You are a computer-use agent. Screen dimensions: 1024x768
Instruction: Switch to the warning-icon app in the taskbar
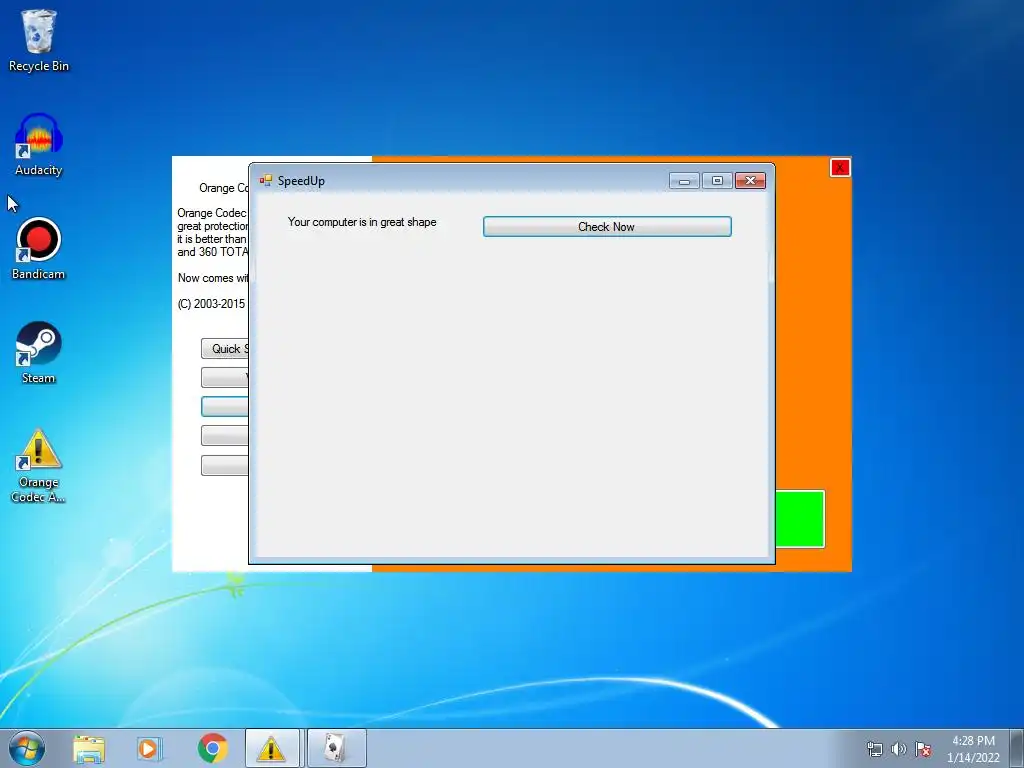pyautogui.click(x=272, y=748)
